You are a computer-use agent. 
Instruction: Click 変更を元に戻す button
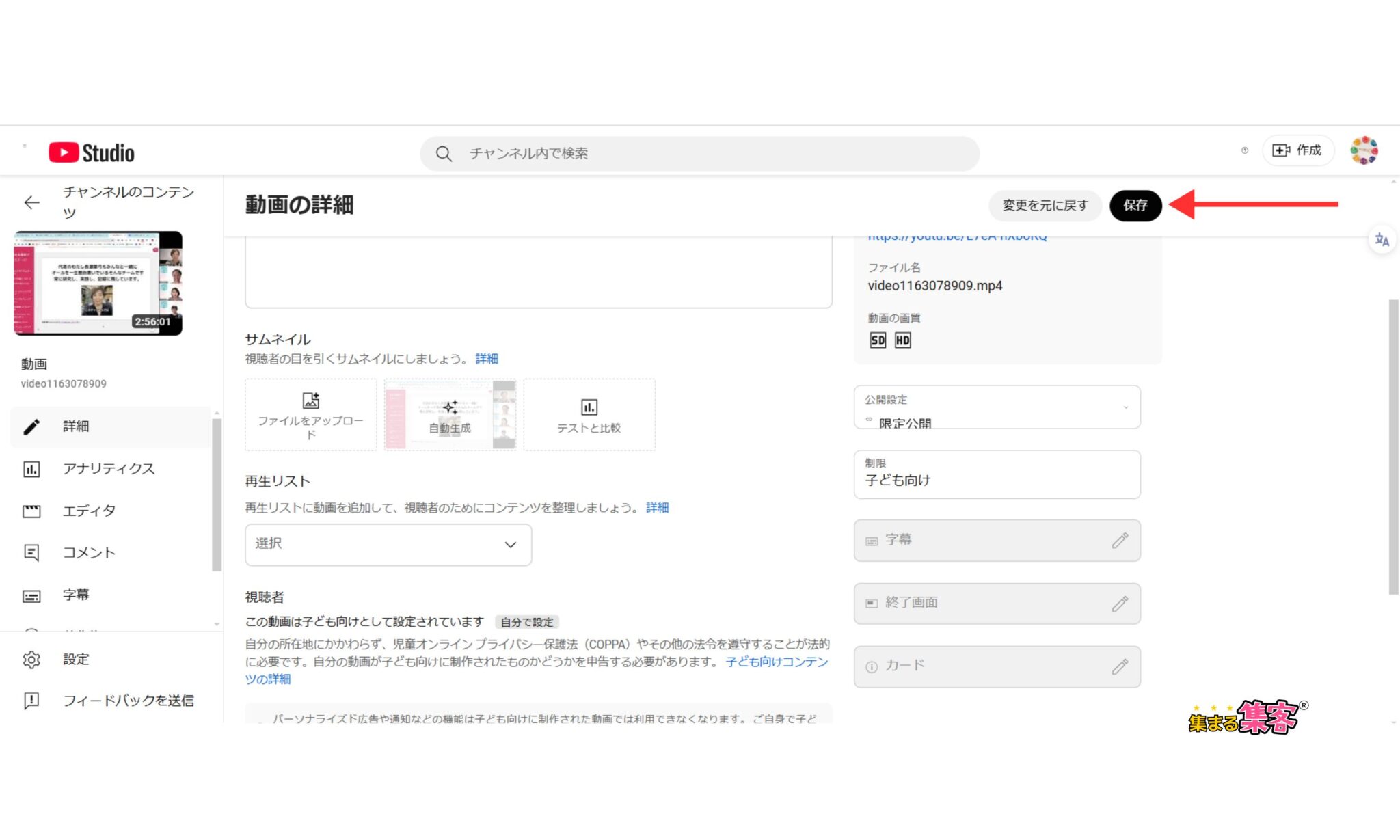[x=1045, y=205]
